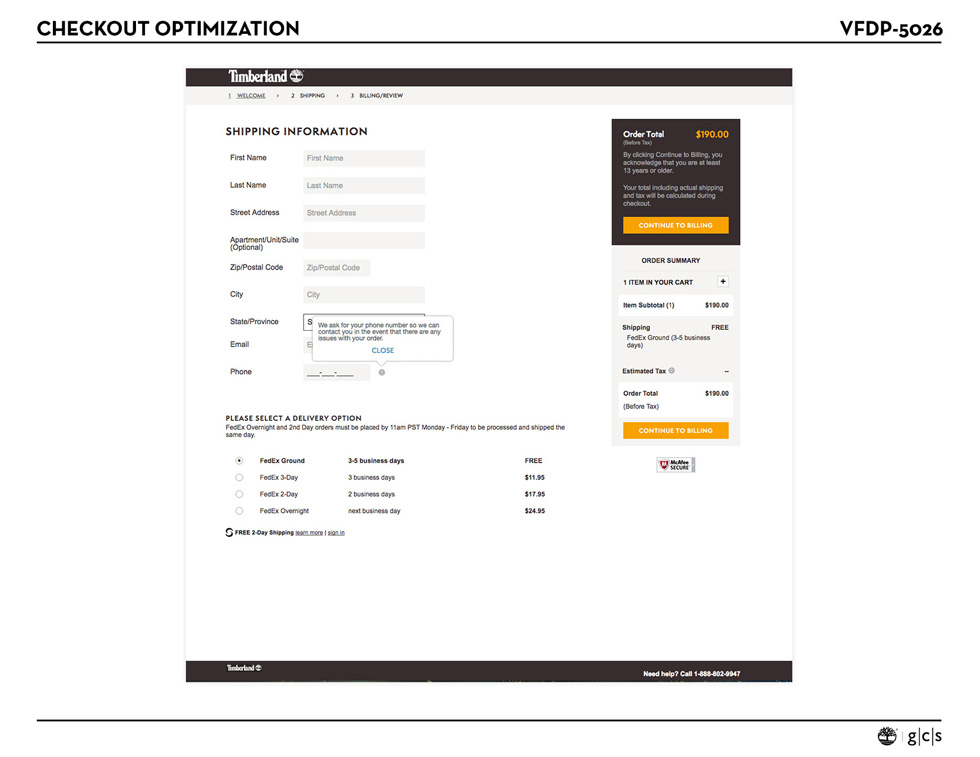Viewport: 980px width, 757px height.
Task: Click the McAfee Secure badge
Action: click(676, 465)
